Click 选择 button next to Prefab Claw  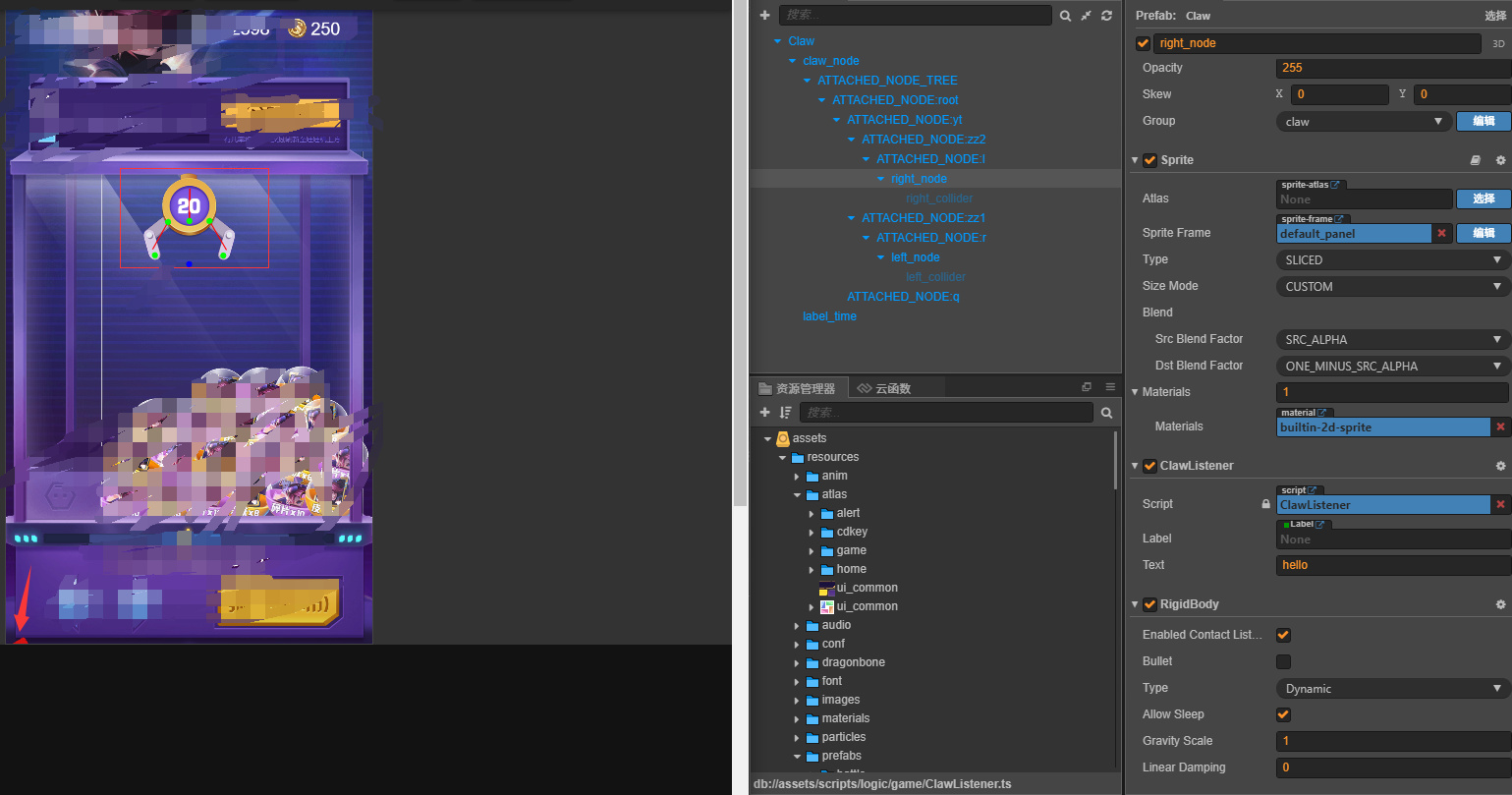point(1495,16)
